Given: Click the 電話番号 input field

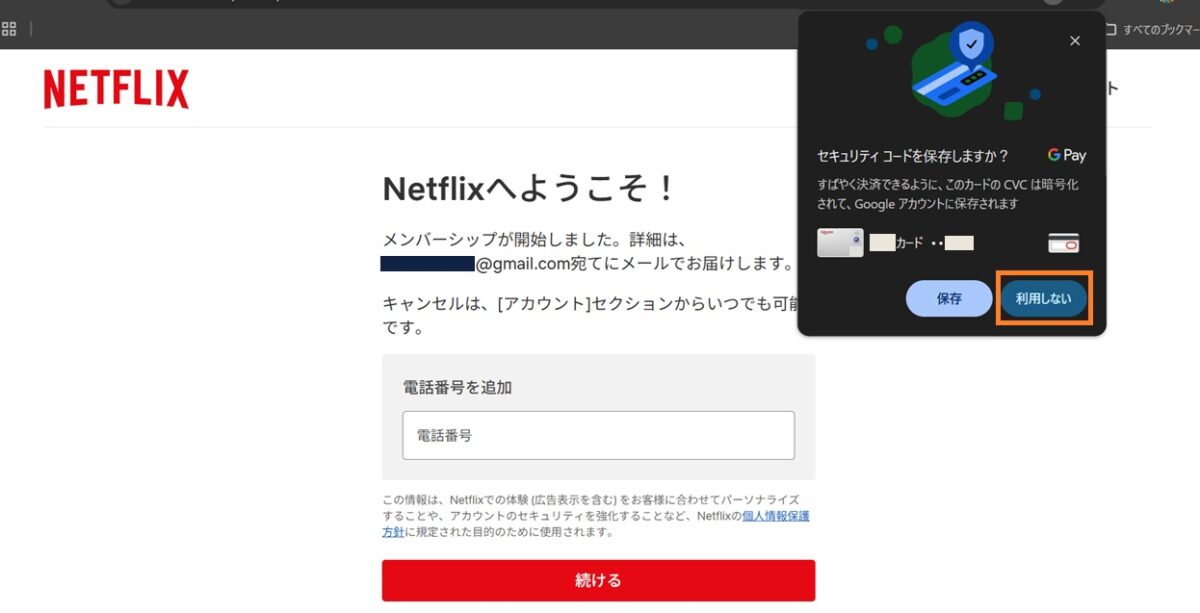Looking at the screenshot, I should pyautogui.click(x=599, y=435).
